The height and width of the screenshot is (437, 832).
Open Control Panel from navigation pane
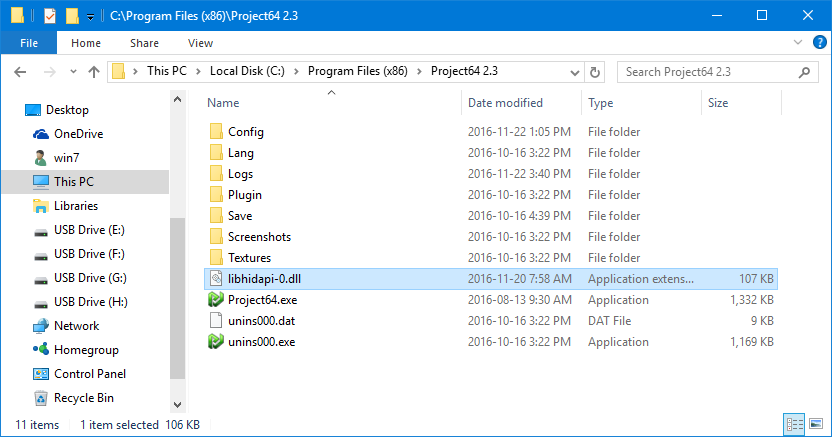point(90,374)
